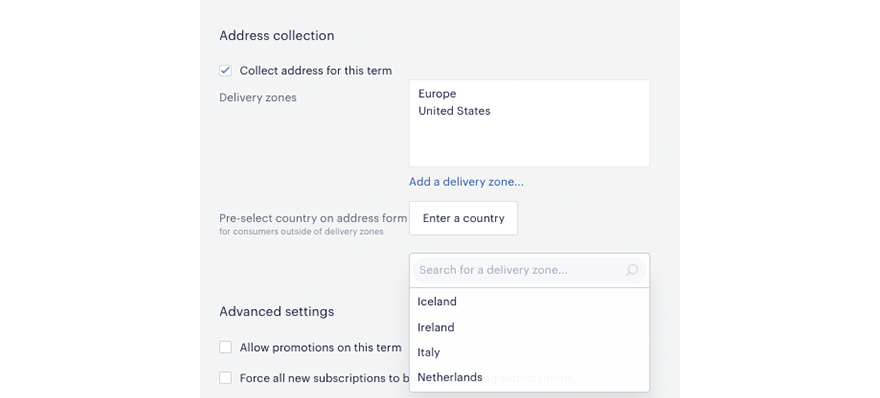
Task: Click the Delivery zones field label
Action: click(x=258, y=98)
